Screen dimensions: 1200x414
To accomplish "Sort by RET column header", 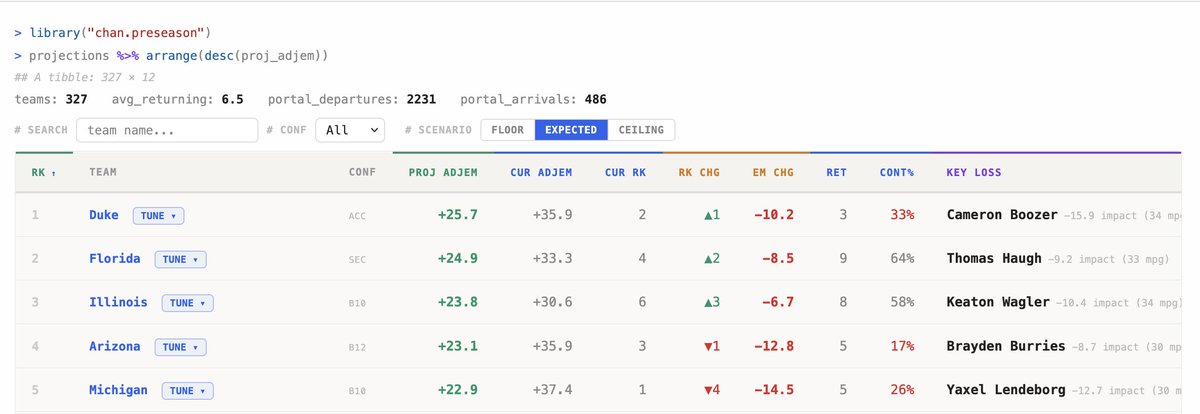I will (837, 172).
